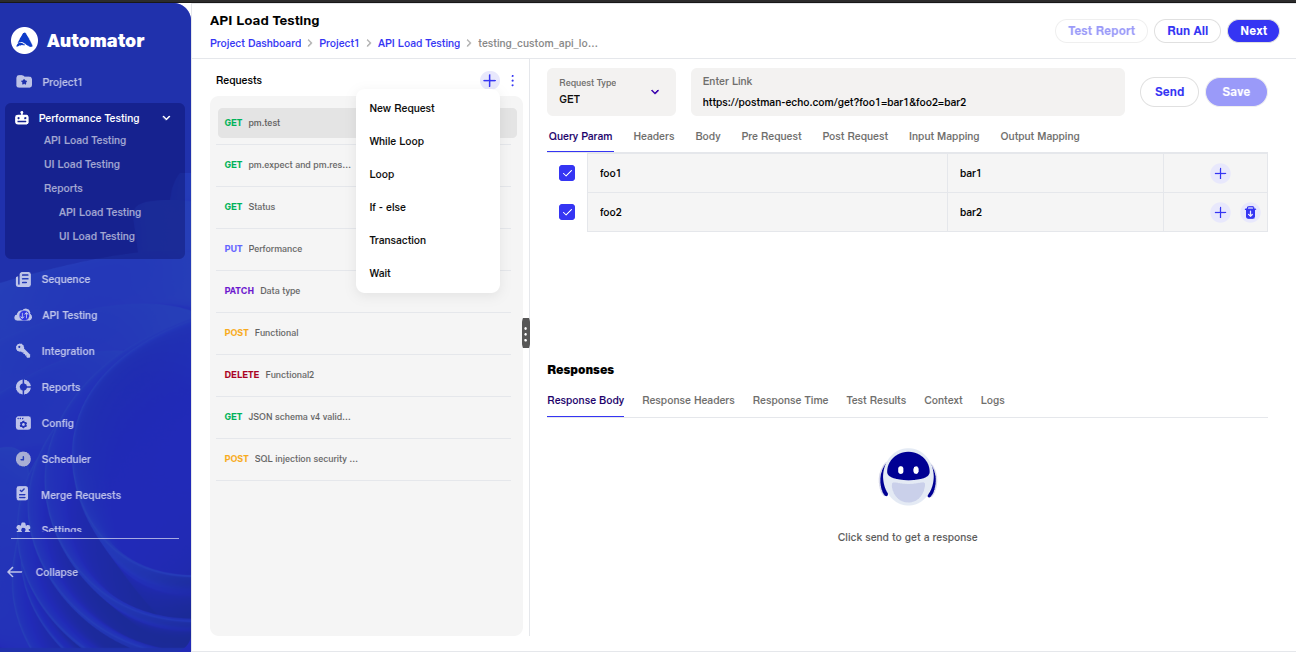
Task: Uncheck the foo2 parameter checkbox
Action: tap(567, 212)
